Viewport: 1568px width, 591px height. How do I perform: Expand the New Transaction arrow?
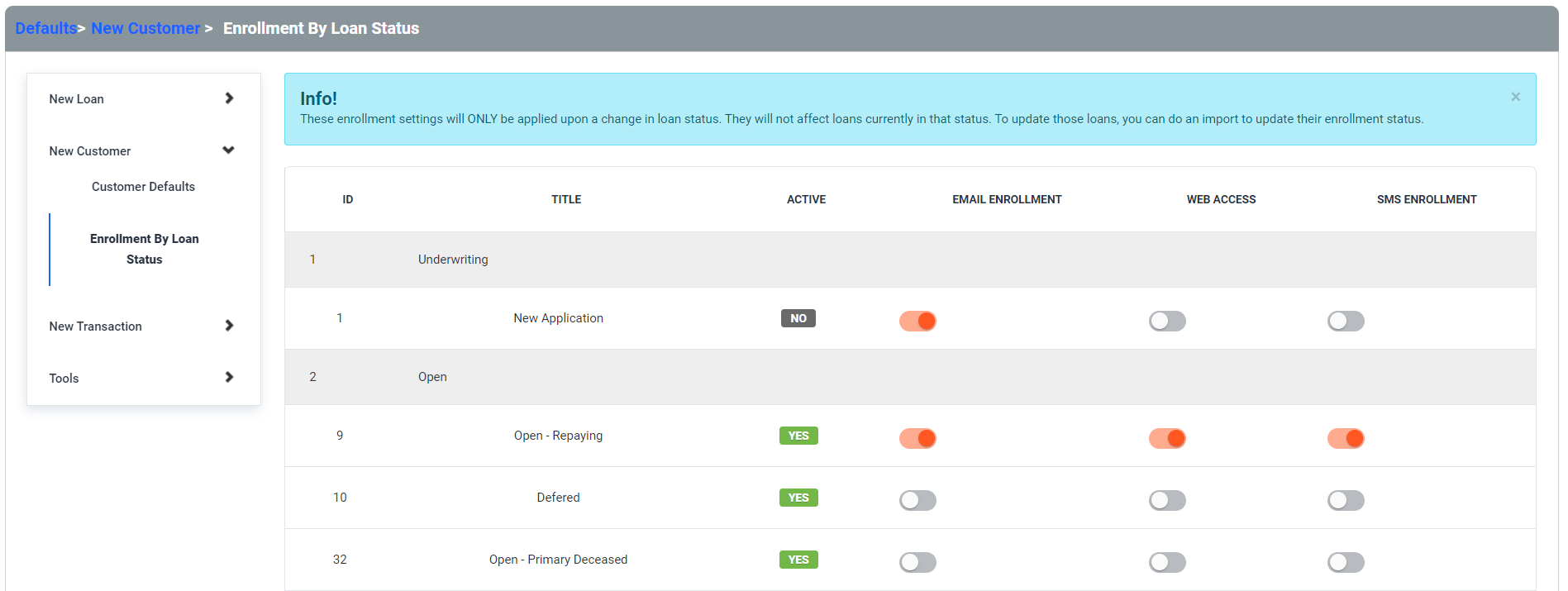tap(229, 326)
